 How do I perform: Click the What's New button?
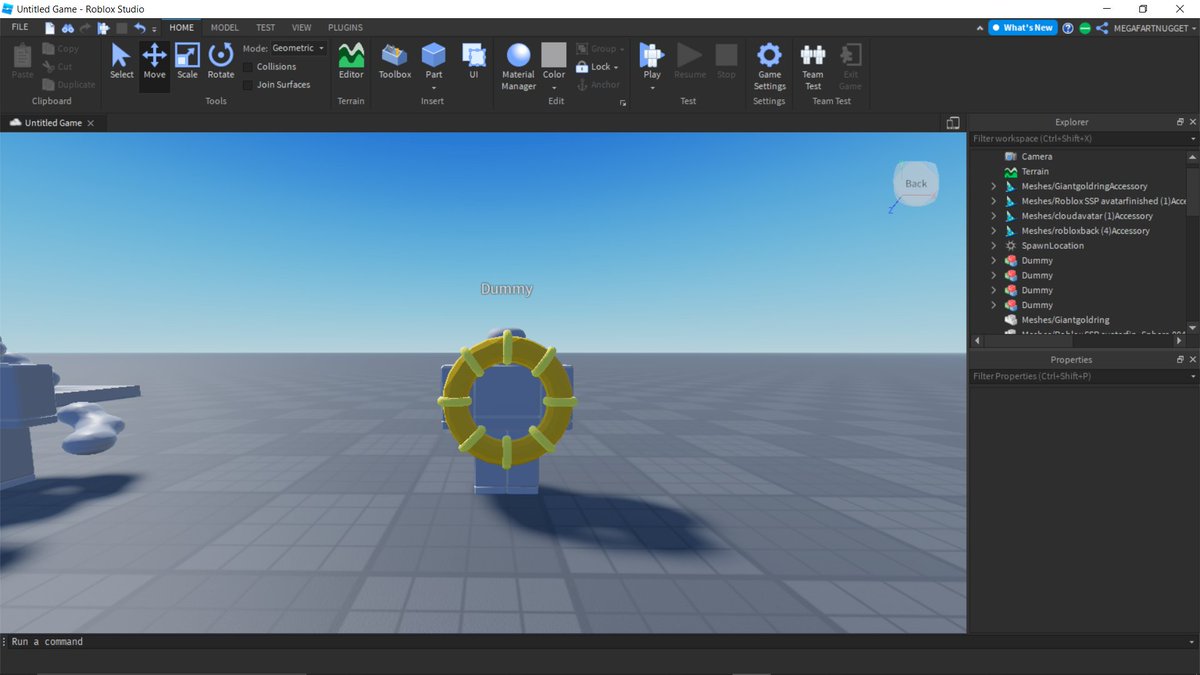1022,28
